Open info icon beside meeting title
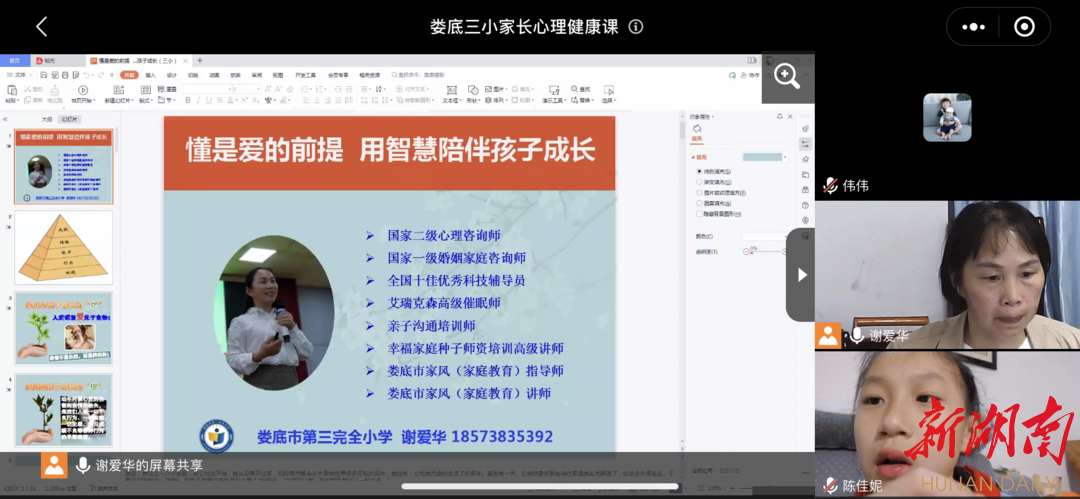 [x=636, y=27]
